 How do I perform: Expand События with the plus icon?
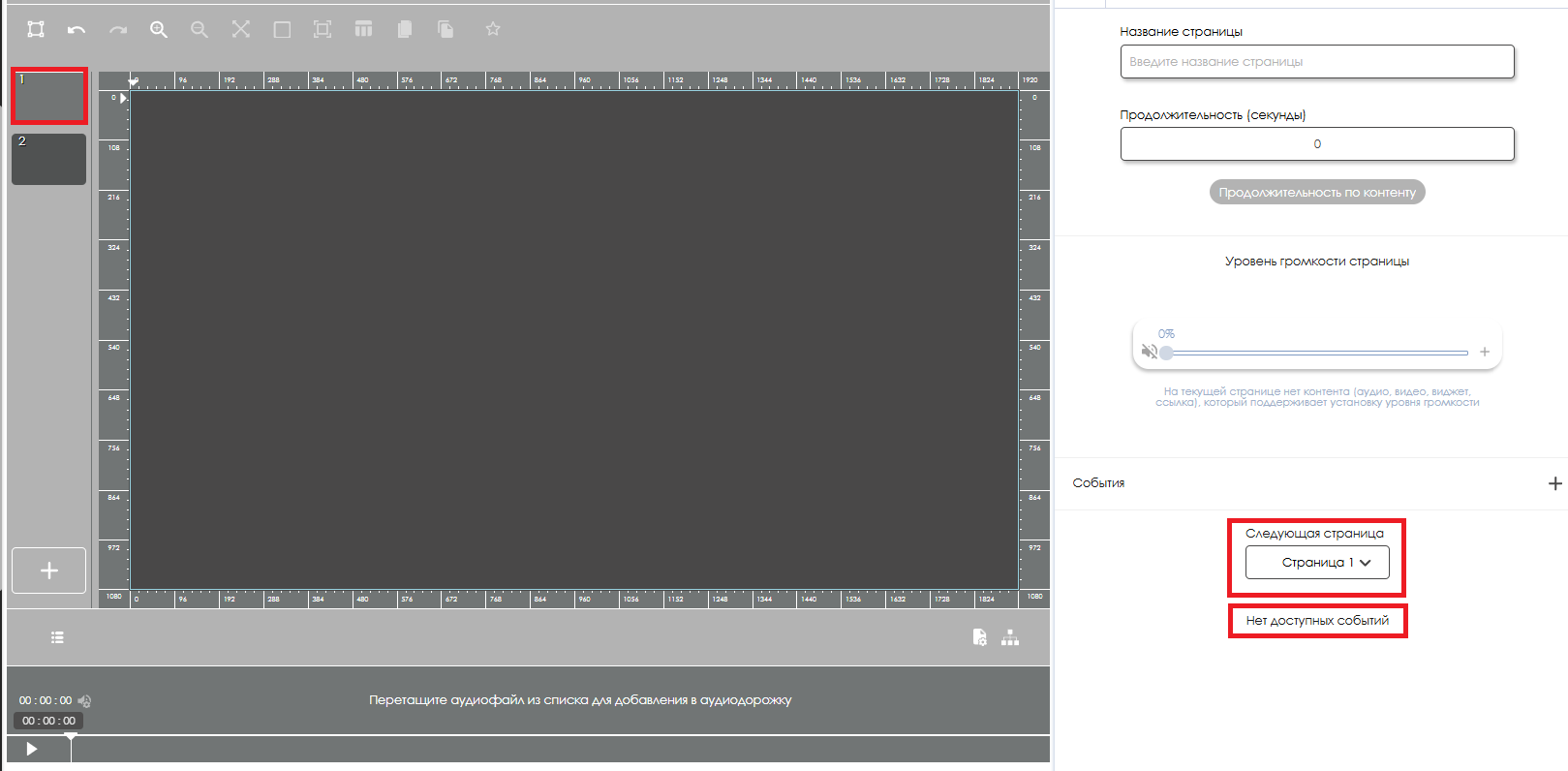pos(1554,483)
